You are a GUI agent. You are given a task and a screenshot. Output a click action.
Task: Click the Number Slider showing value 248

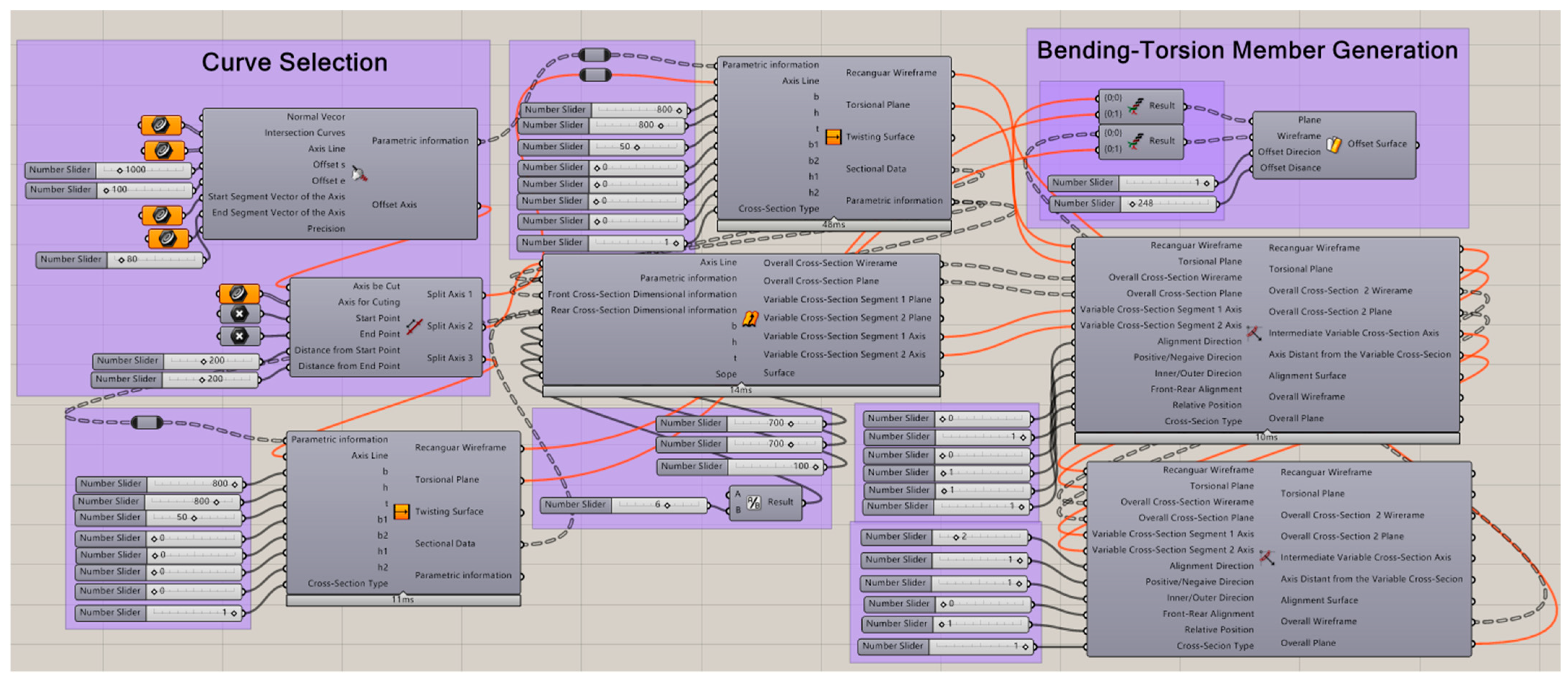point(1134,203)
